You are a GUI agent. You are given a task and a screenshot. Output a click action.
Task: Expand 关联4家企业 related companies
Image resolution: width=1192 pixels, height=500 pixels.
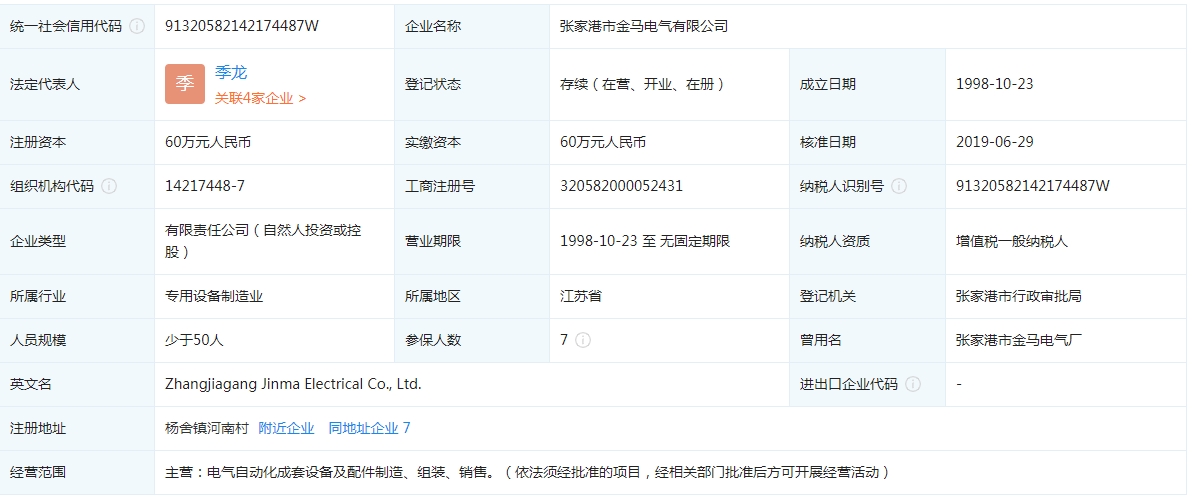260,98
